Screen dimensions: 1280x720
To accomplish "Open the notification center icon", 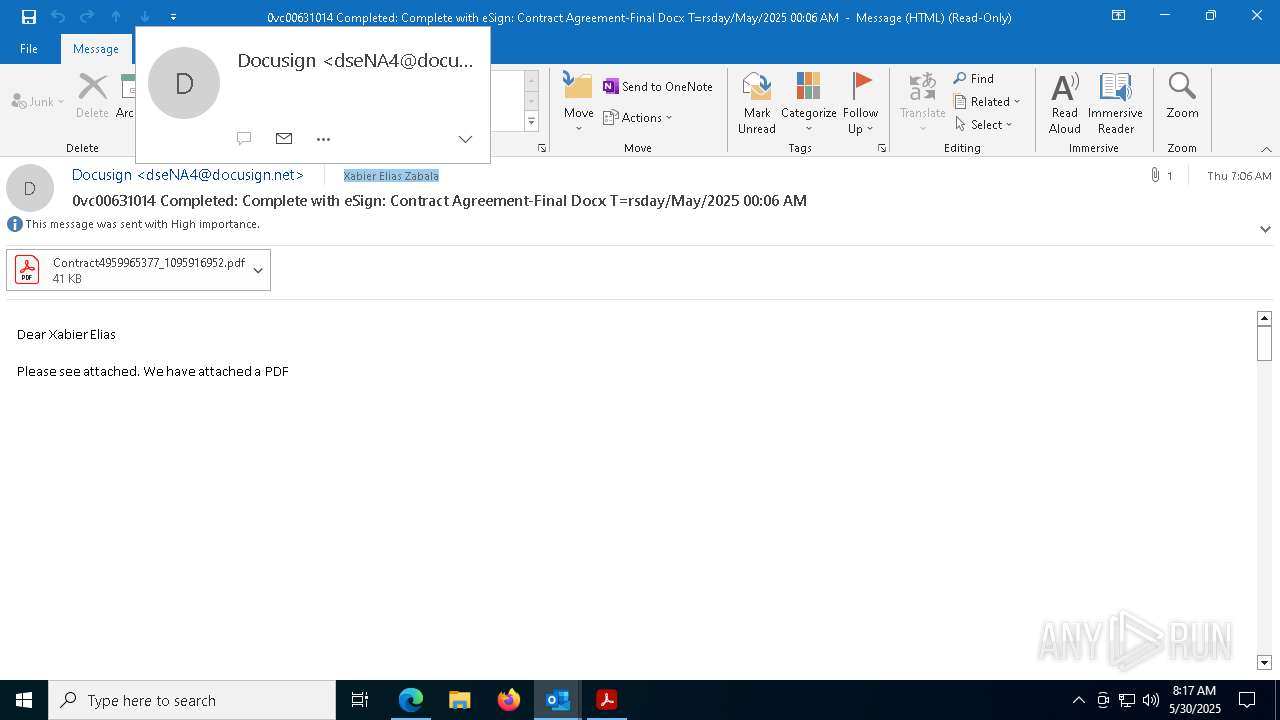I will 1246,700.
